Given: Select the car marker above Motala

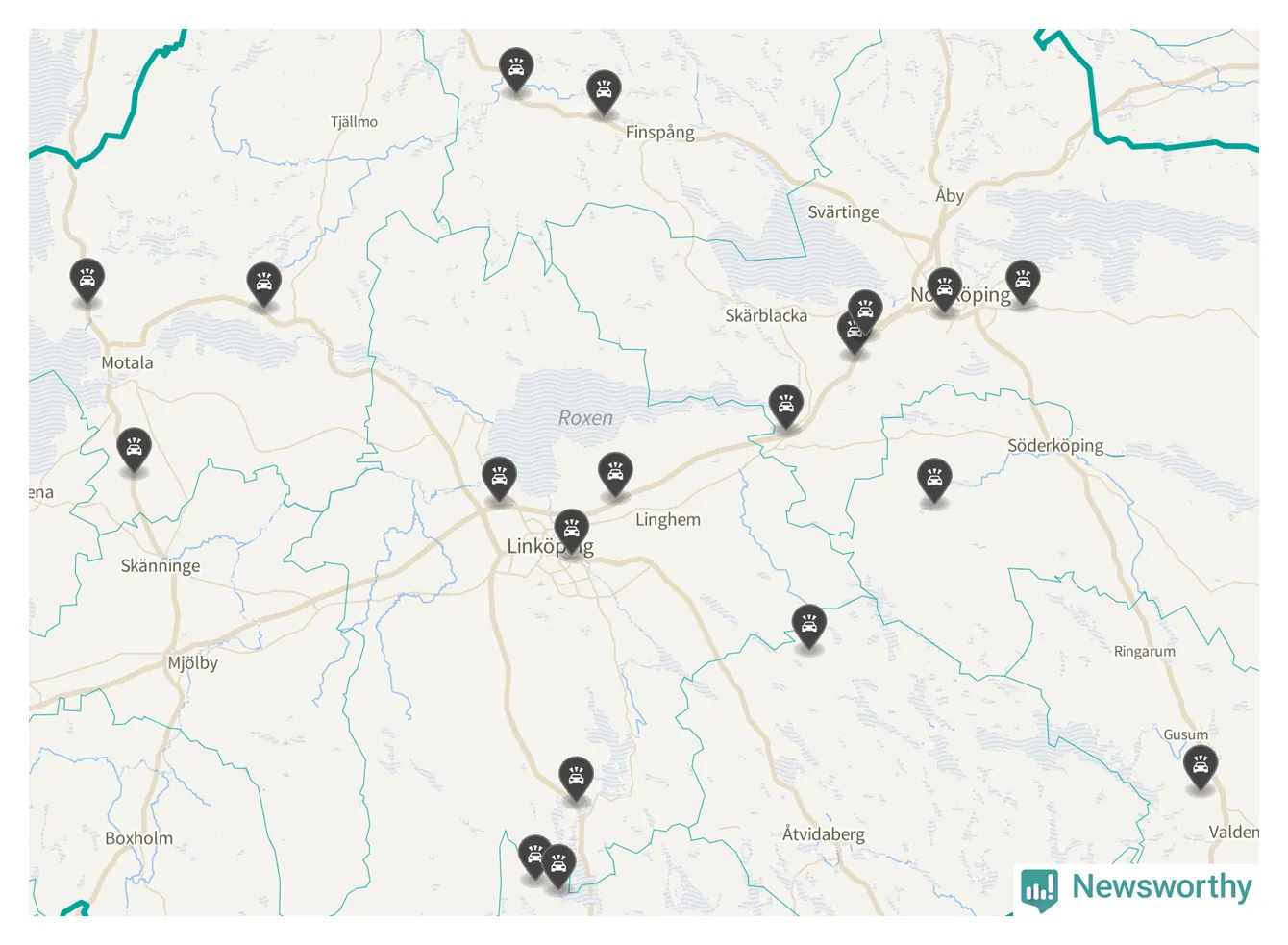Looking at the screenshot, I should point(87,281).
